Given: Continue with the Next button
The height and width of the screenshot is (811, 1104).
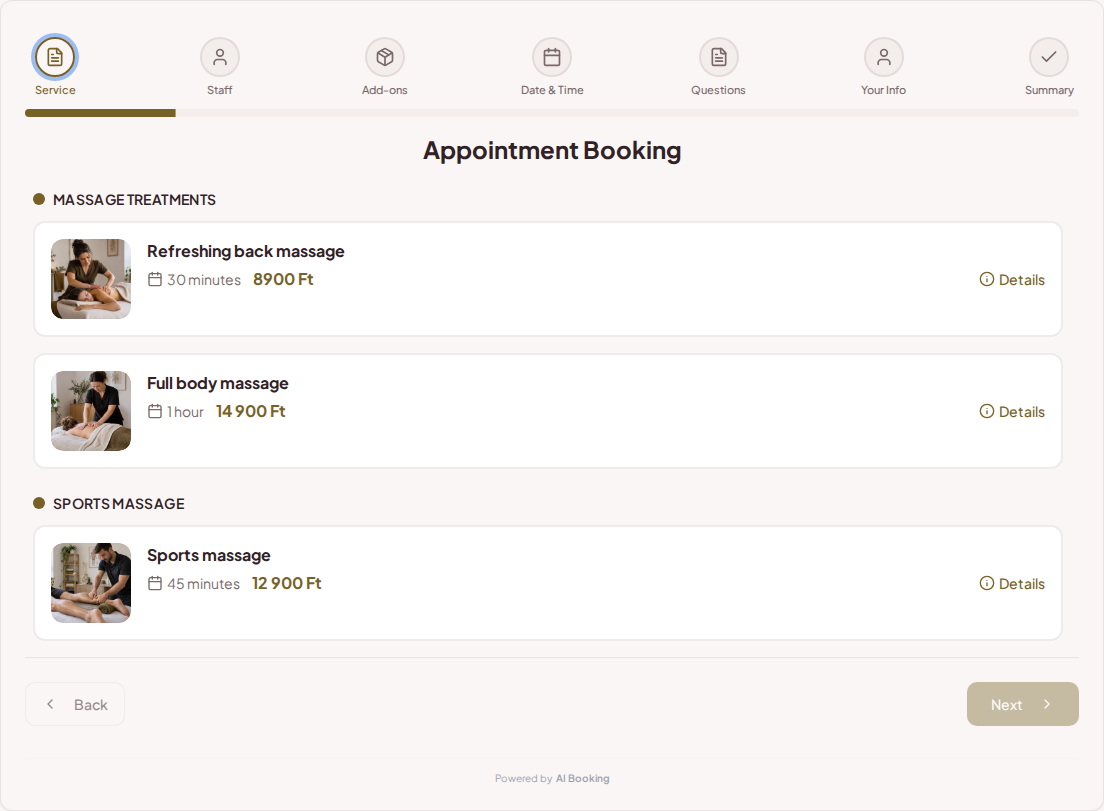Looking at the screenshot, I should pyautogui.click(x=1022, y=704).
